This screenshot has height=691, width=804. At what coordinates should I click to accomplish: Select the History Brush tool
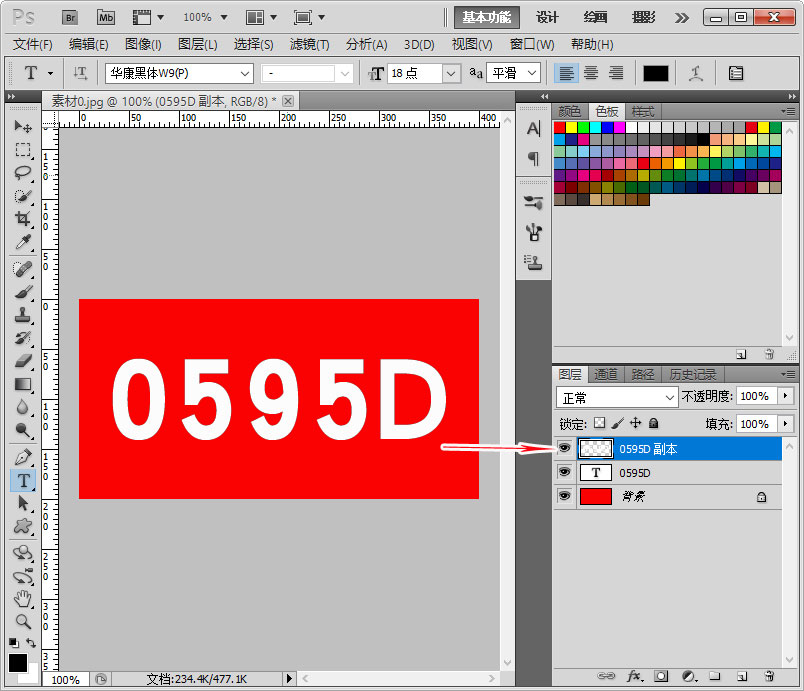pyautogui.click(x=23, y=338)
